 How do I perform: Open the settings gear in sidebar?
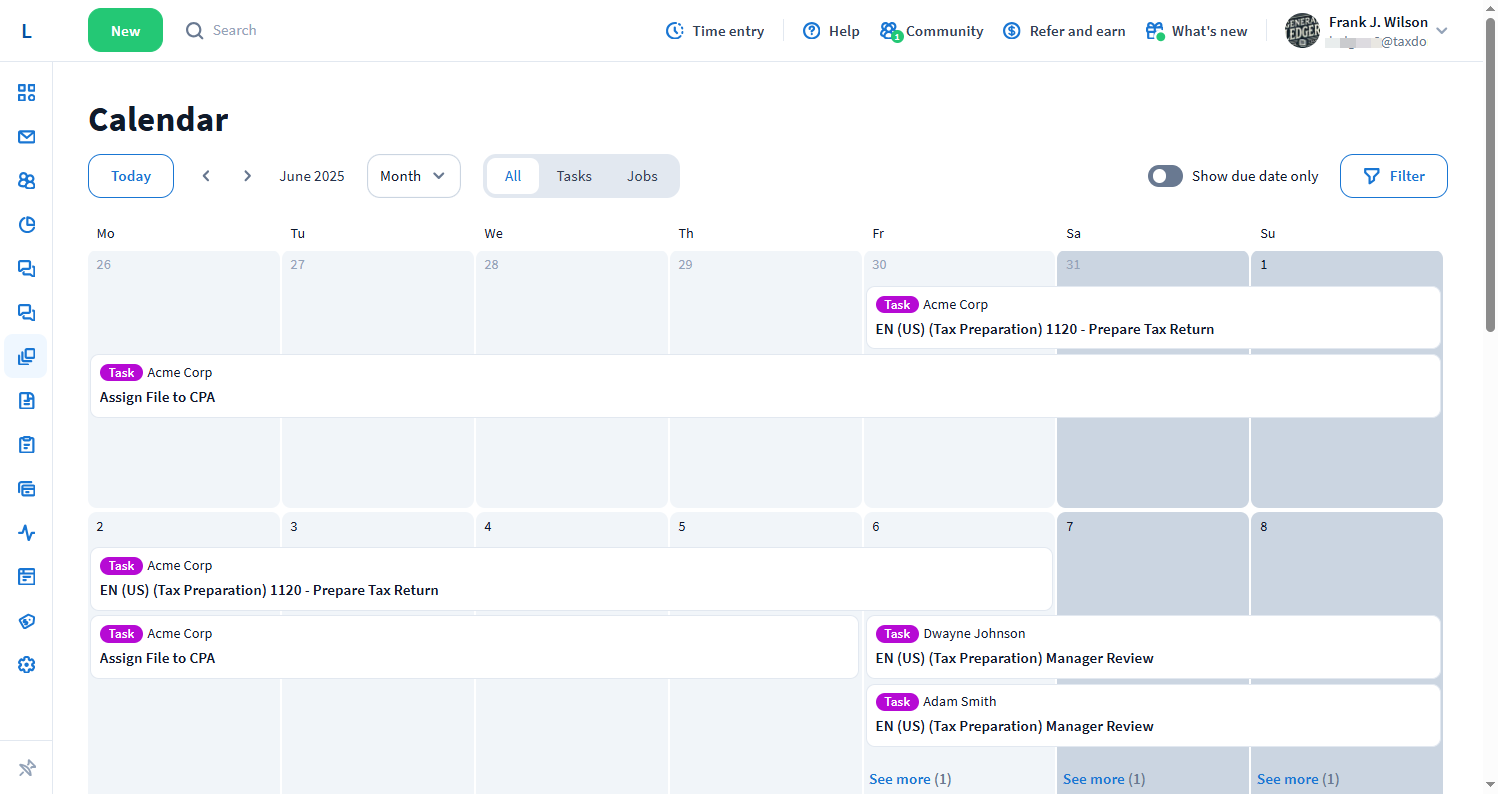point(27,665)
